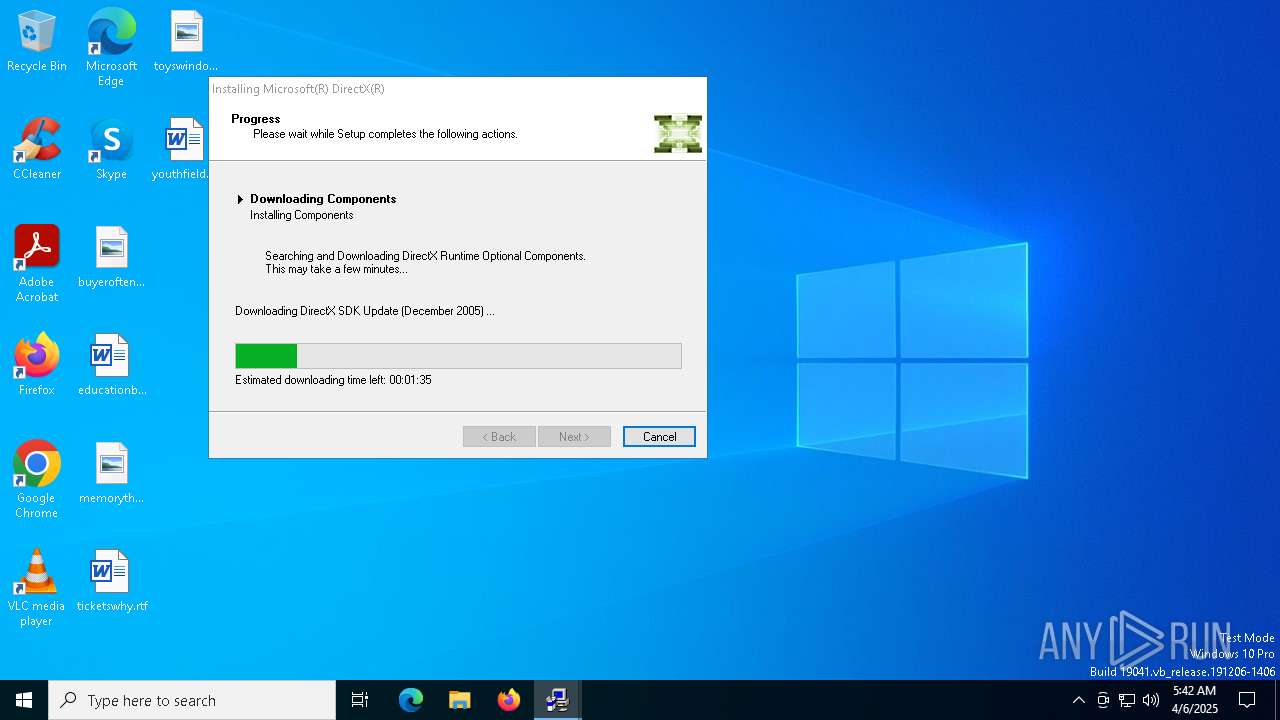Select the VLC media player desktop shortcut

(37, 588)
